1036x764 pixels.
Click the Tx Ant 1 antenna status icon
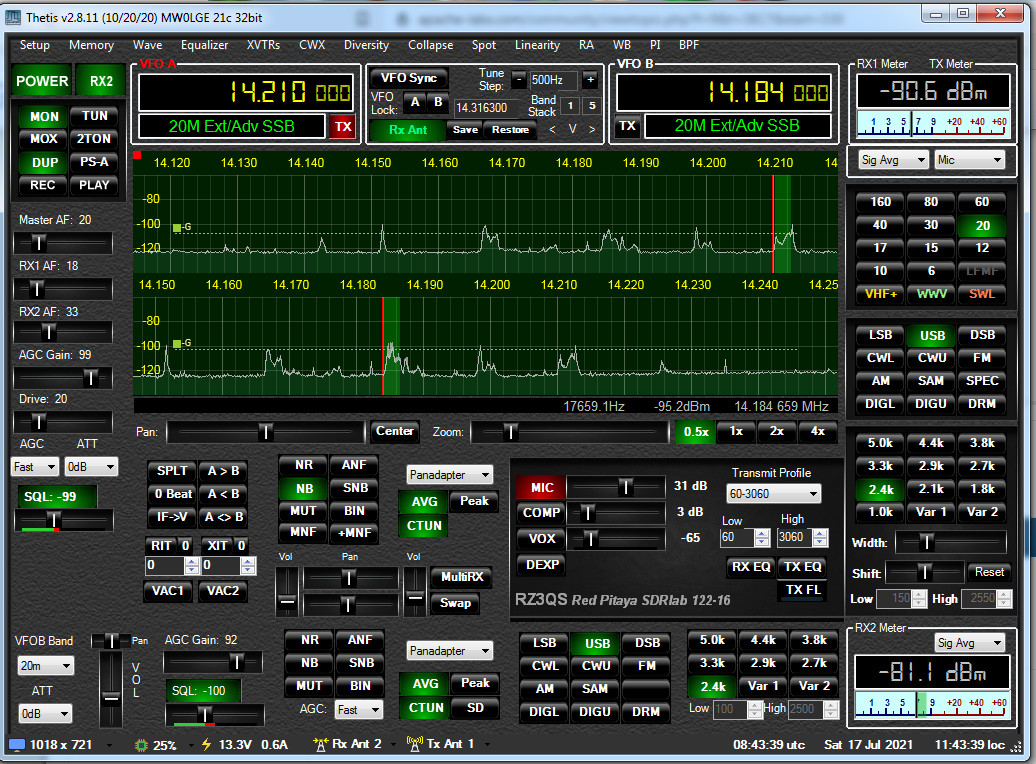coord(414,744)
